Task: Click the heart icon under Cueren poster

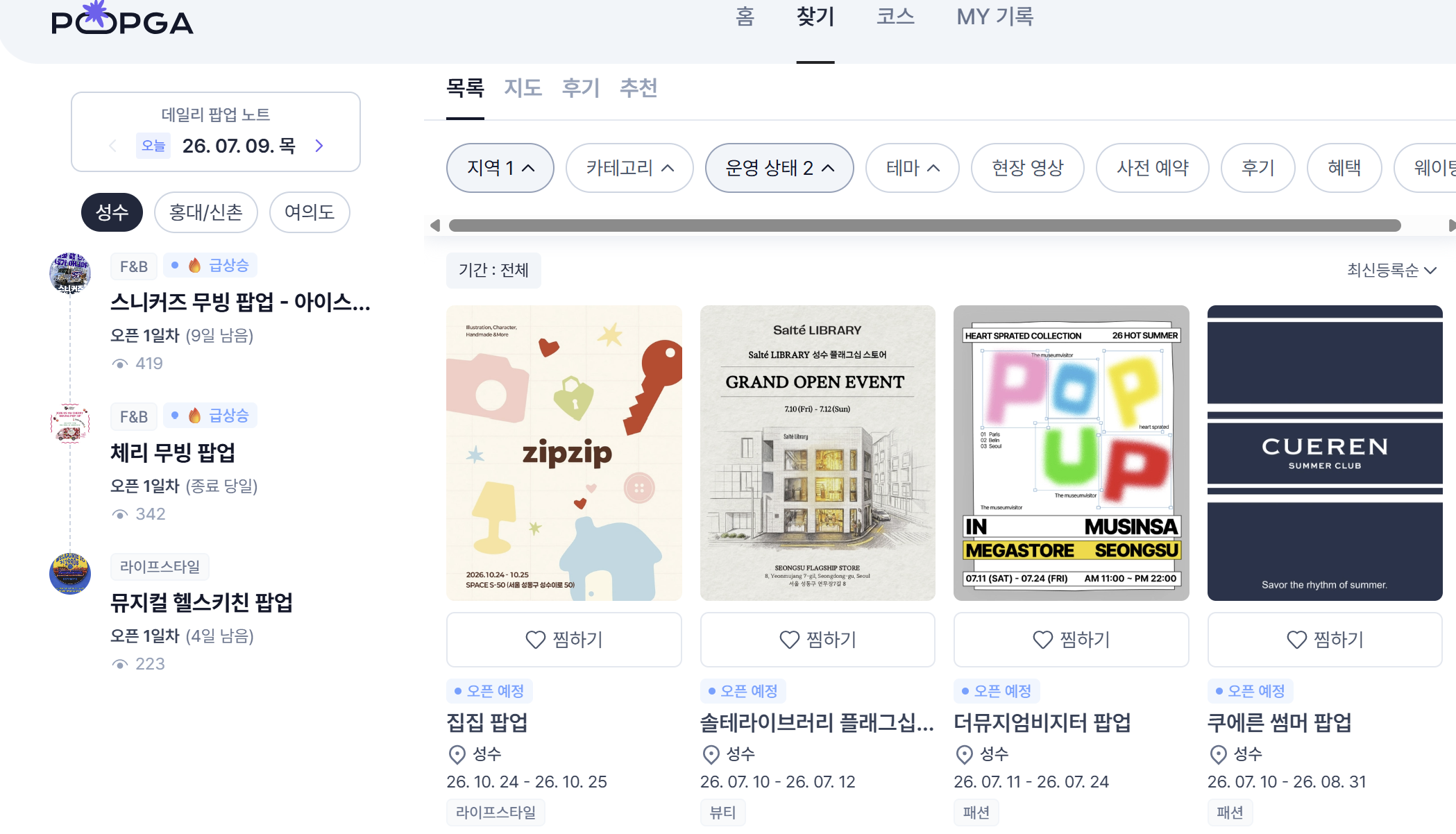Action: click(1297, 640)
